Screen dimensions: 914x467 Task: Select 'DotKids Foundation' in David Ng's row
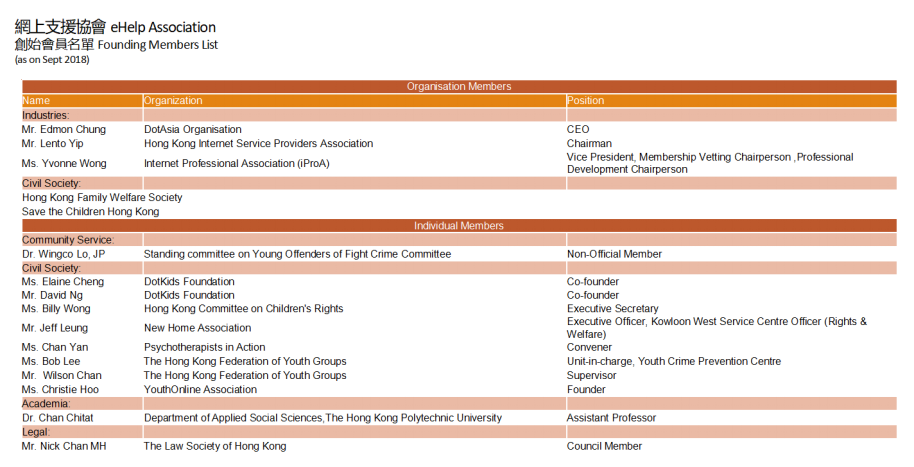(189, 296)
